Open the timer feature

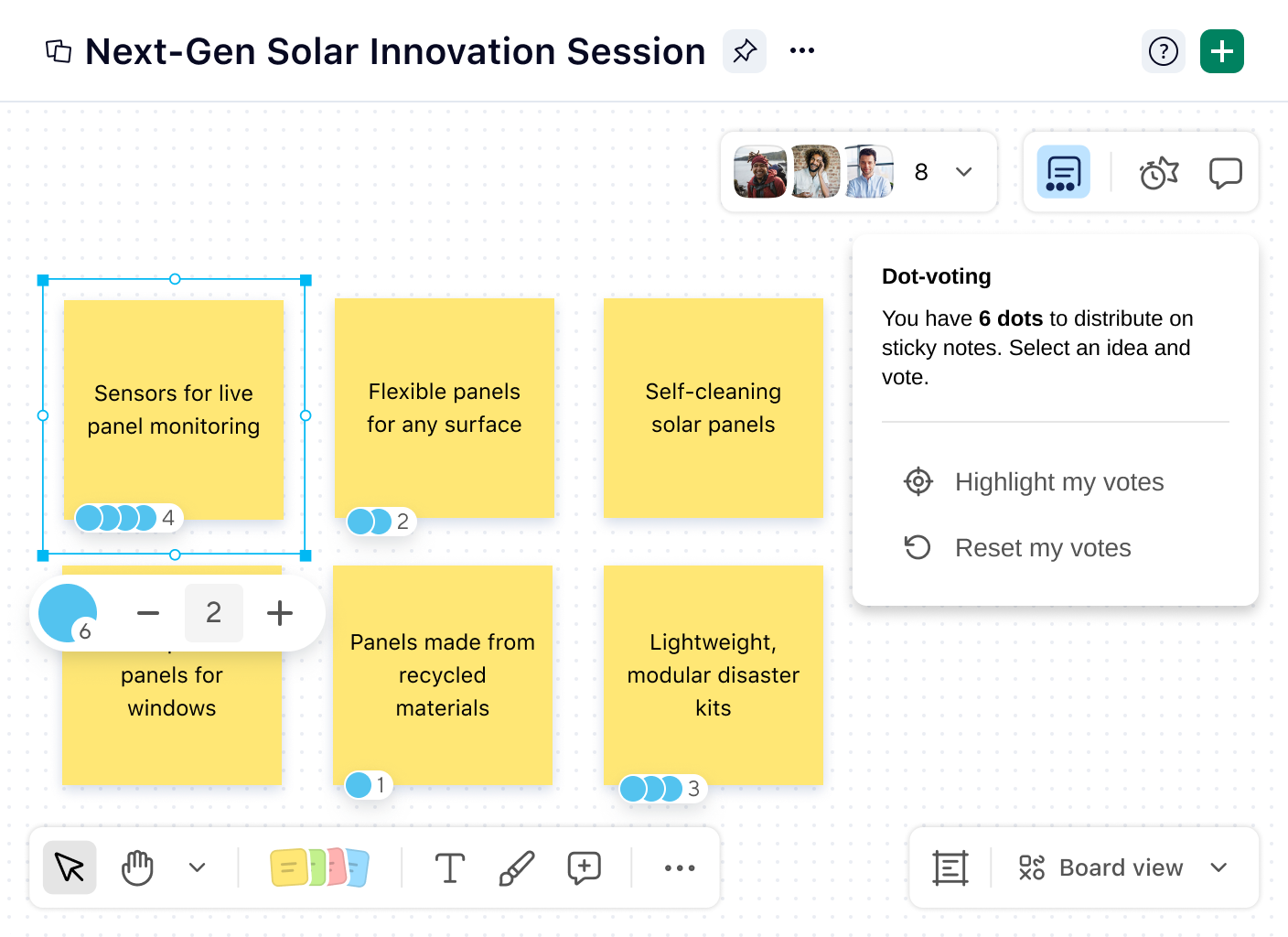point(1157,171)
